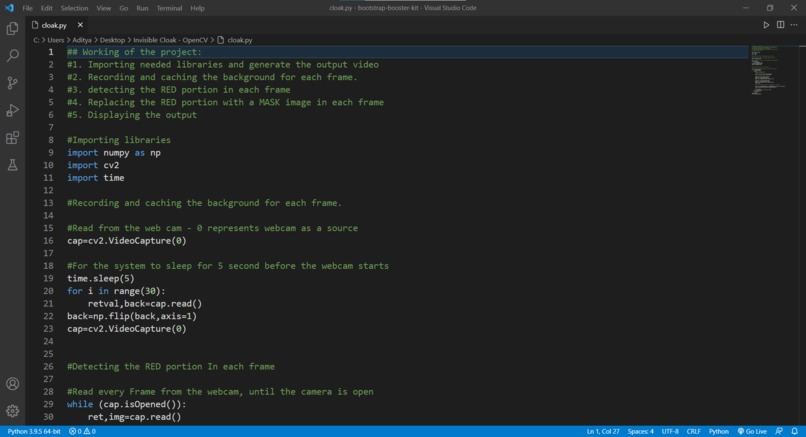The height and width of the screenshot is (437, 806).
Task: Open the Manage gear icon
Action: (x=12, y=411)
